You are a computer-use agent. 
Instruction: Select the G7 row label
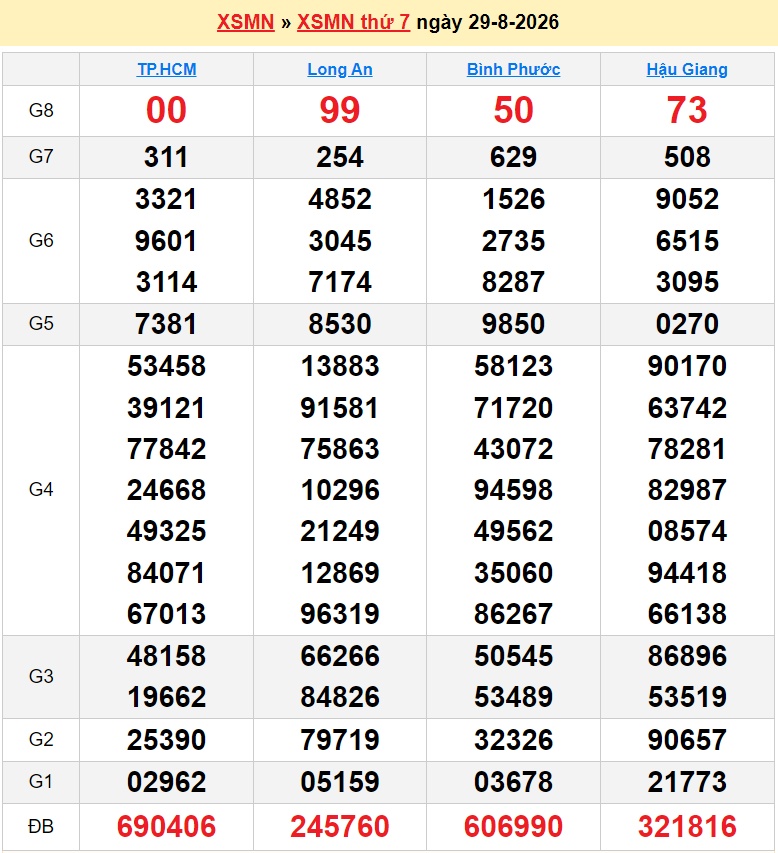41,157
